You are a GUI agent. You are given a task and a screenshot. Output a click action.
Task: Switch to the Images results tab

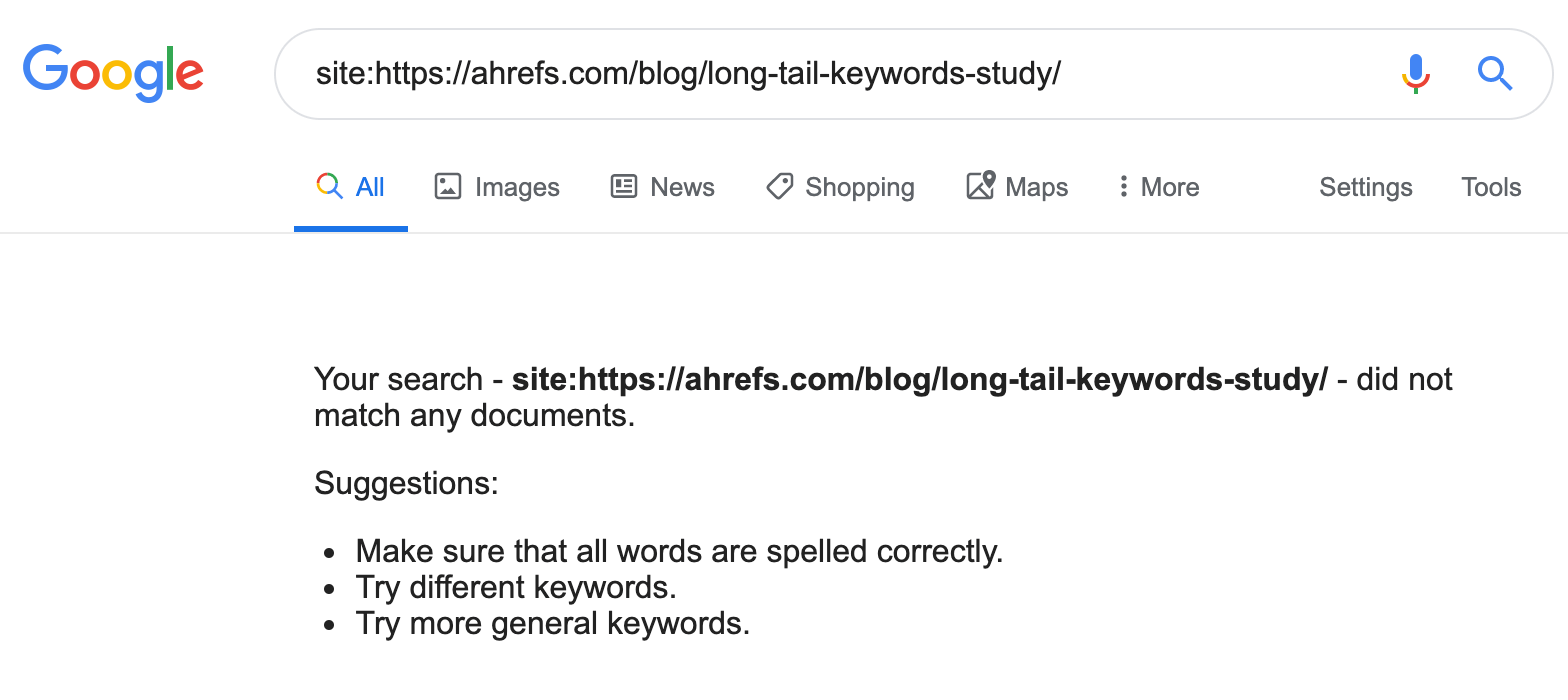click(x=517, y=187)
